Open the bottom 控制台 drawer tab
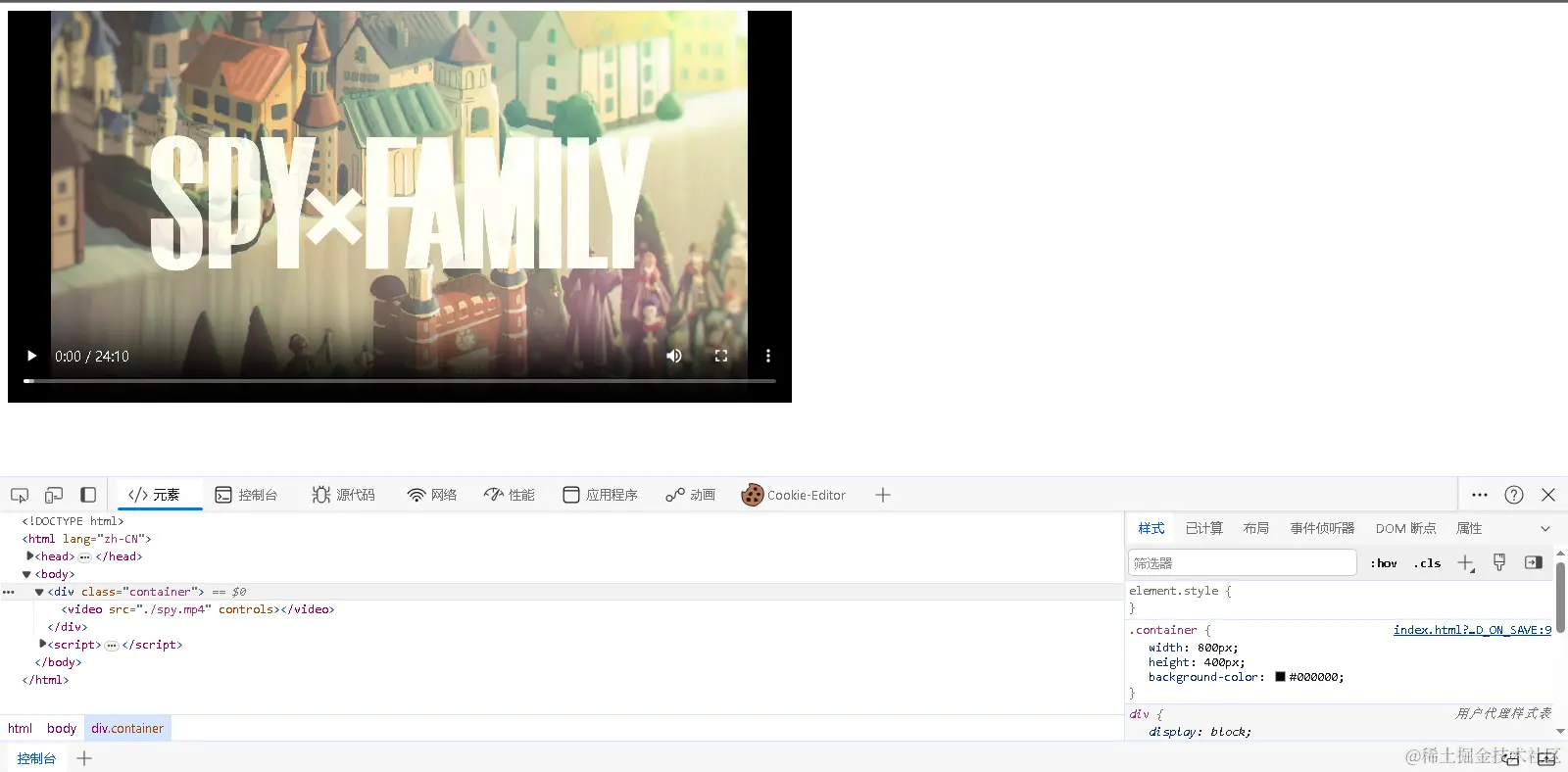The height and width of the screenshot is (772, 1568). coord(36,758)
